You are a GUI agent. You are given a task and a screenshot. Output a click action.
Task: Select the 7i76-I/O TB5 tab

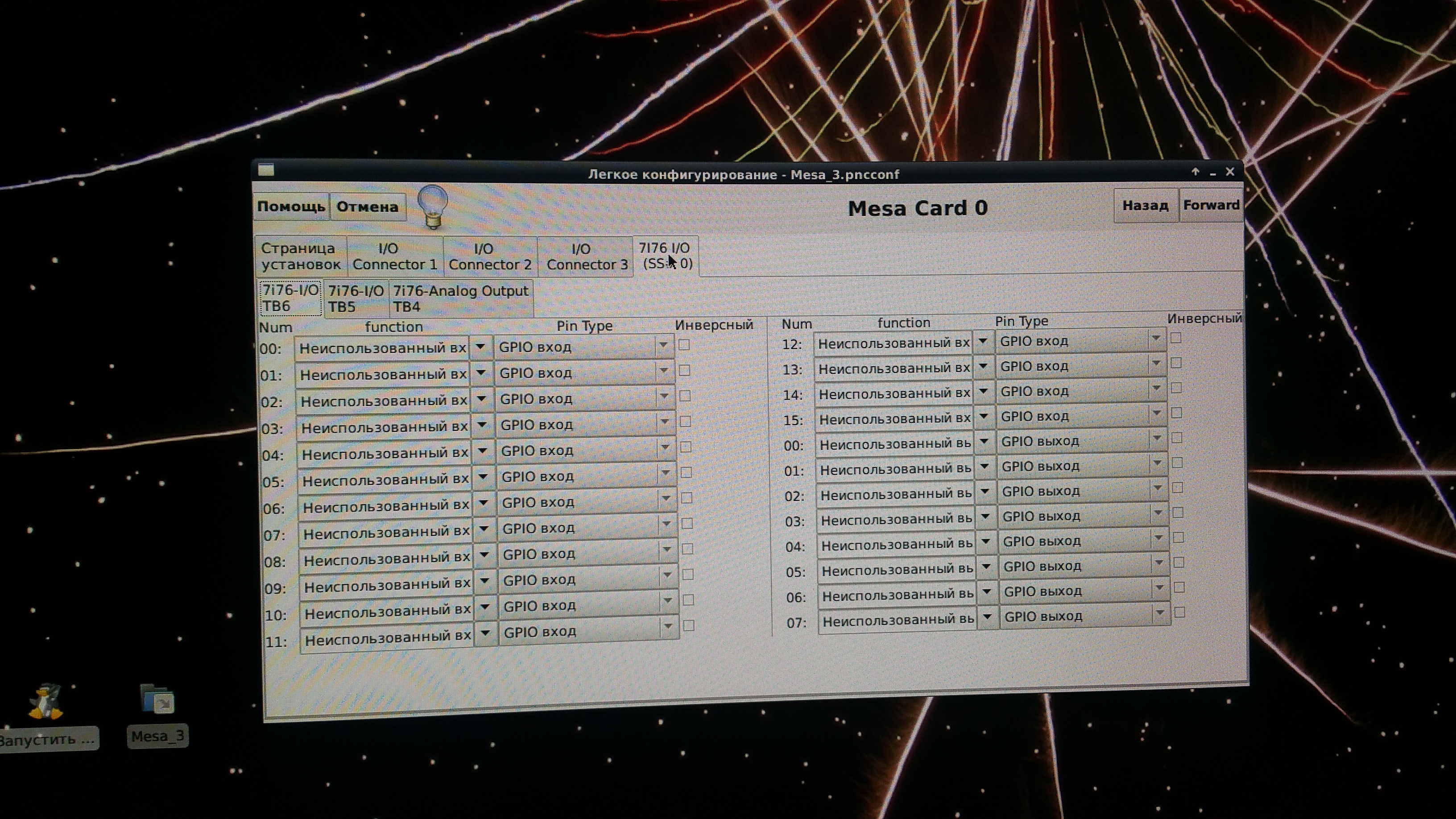[356, 298]
